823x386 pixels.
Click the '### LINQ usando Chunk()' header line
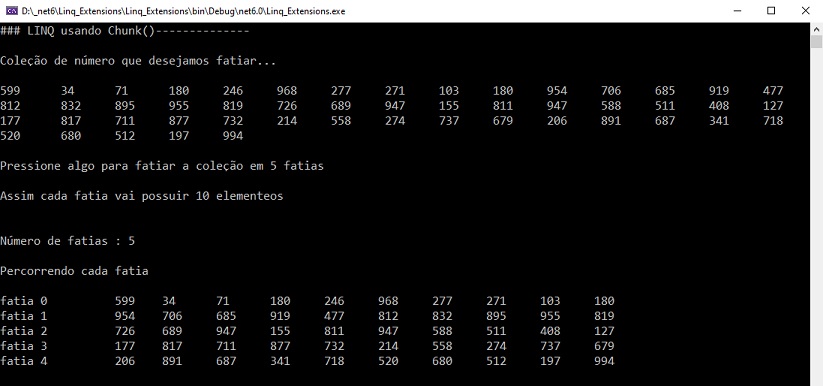point(124,31)
